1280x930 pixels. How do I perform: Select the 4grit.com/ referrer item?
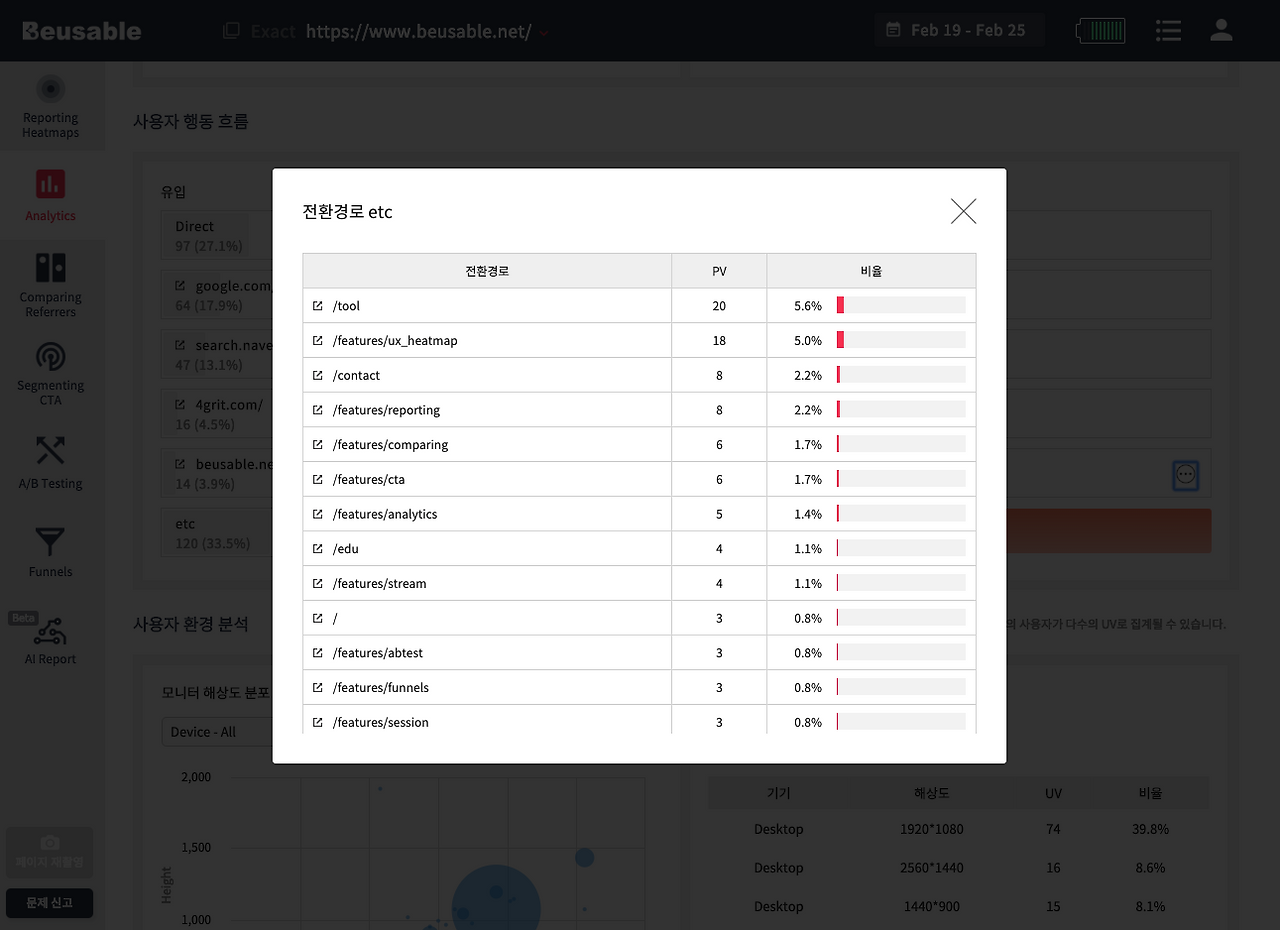217,413
